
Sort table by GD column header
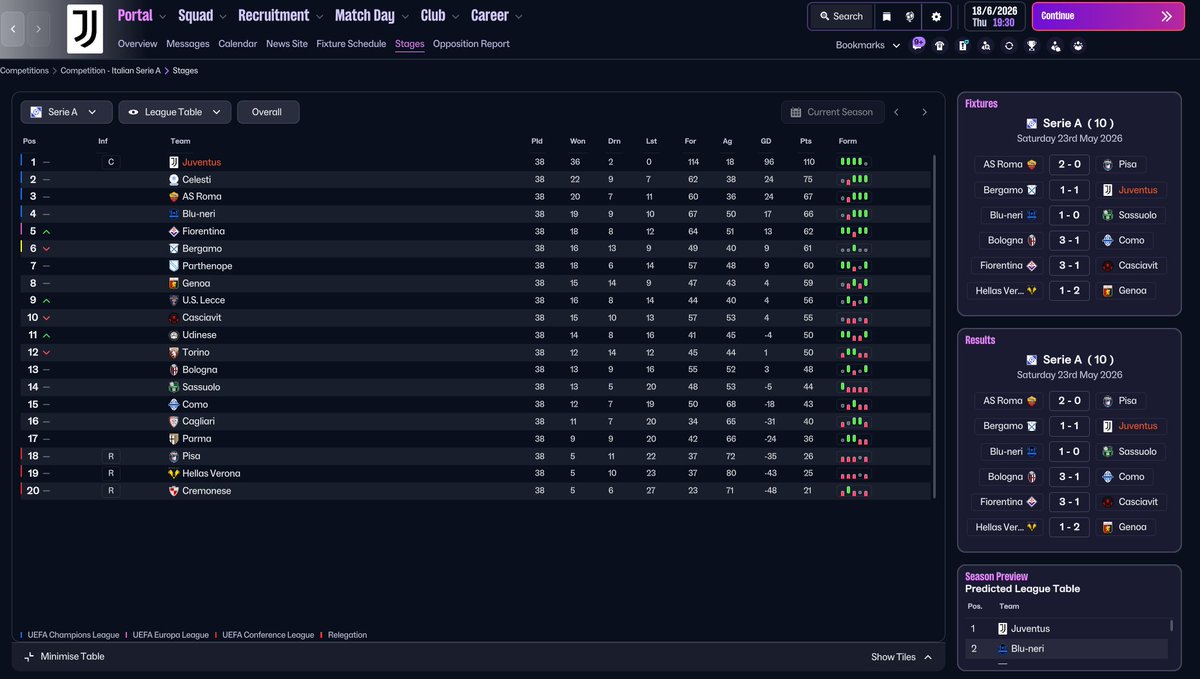pos(766,141)
